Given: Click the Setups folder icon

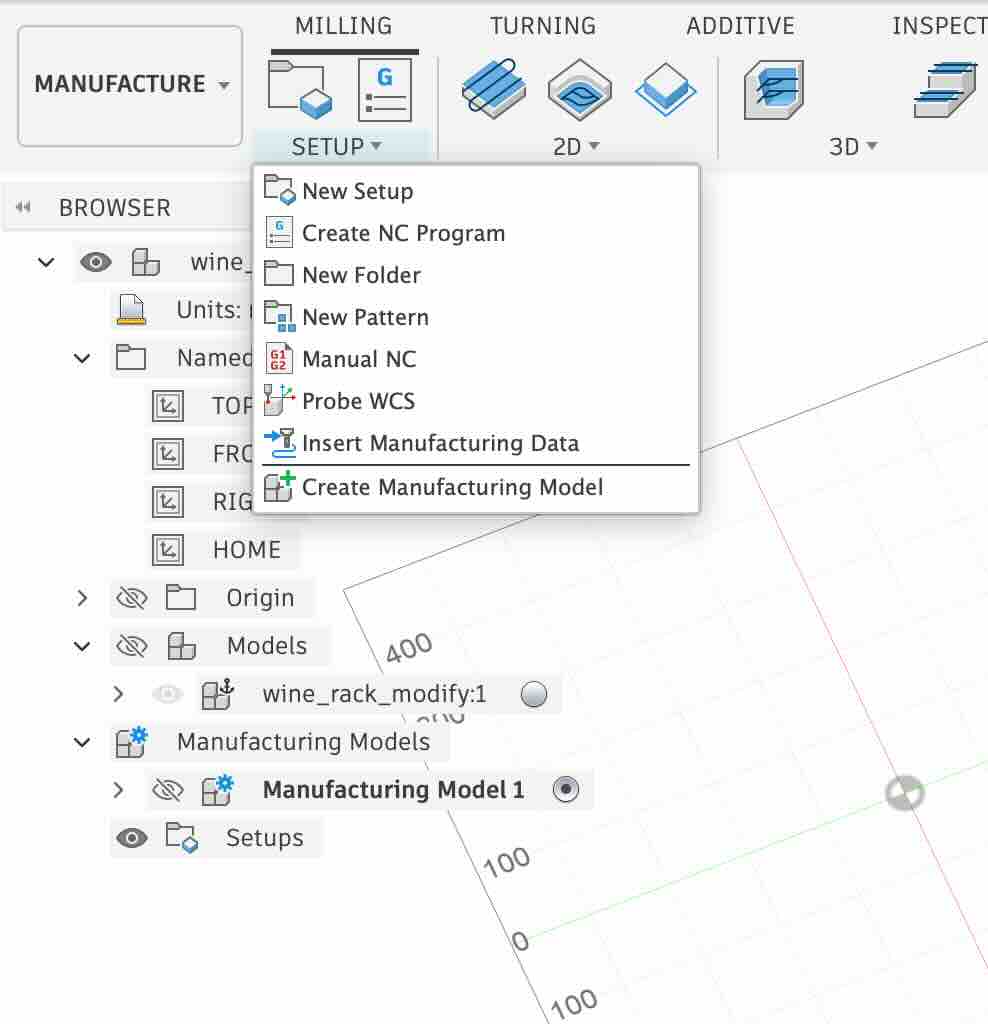Looking at the screenshot, I should click(182, 838).
